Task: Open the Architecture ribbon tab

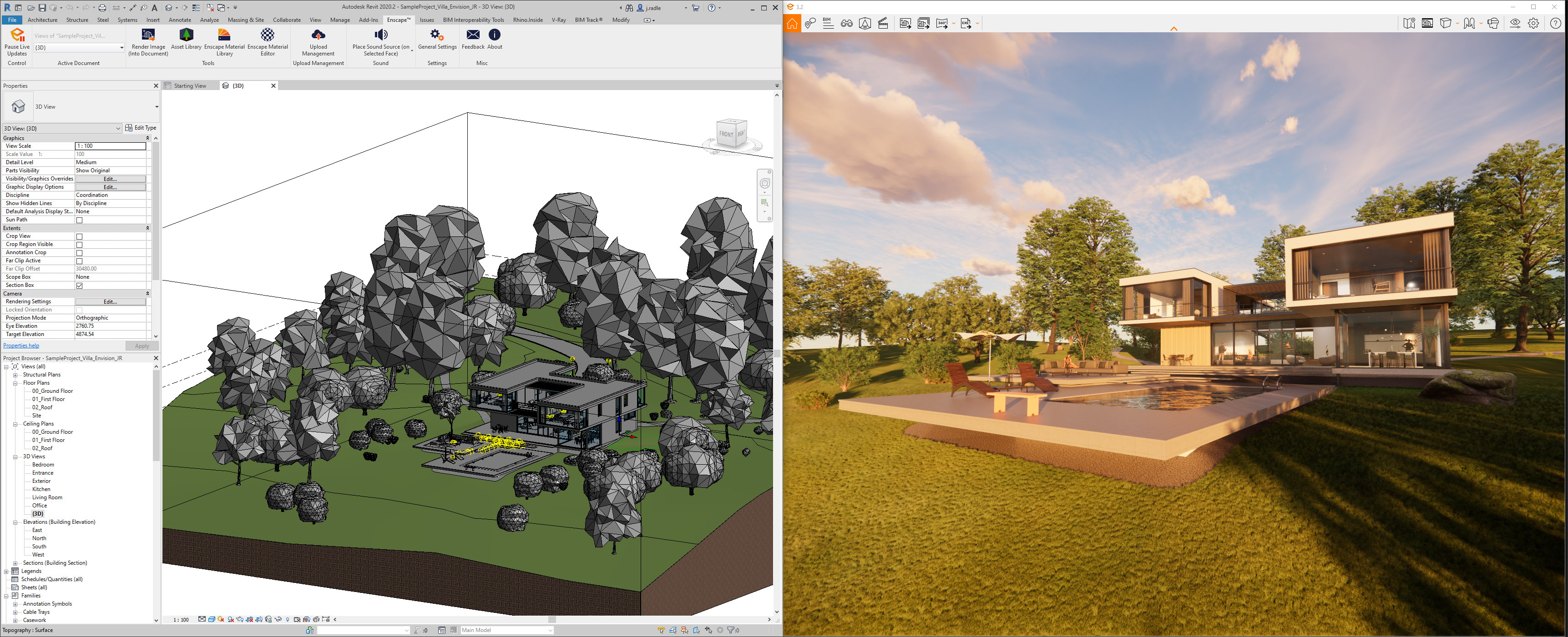Action: coord(42,20)
